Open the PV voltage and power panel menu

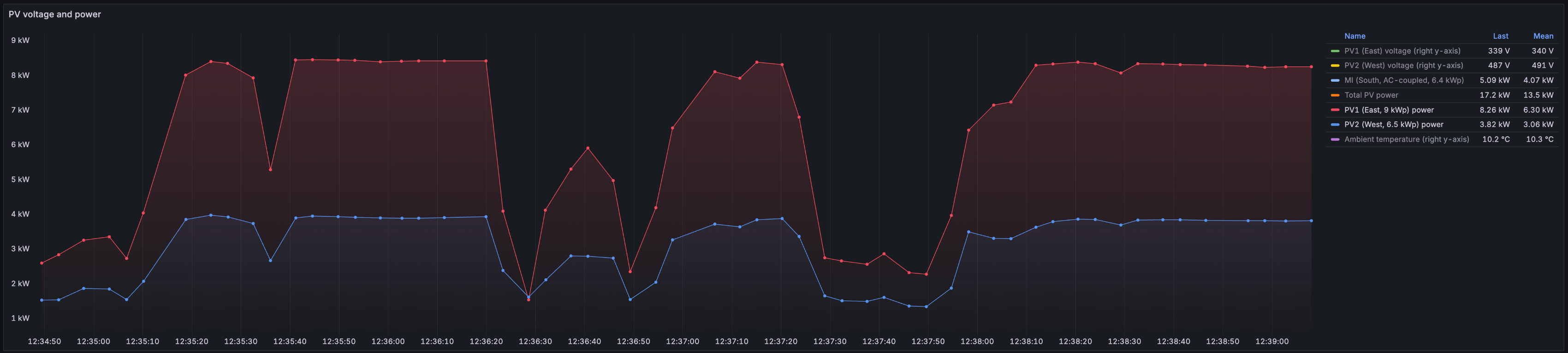(x=55, y=14)
